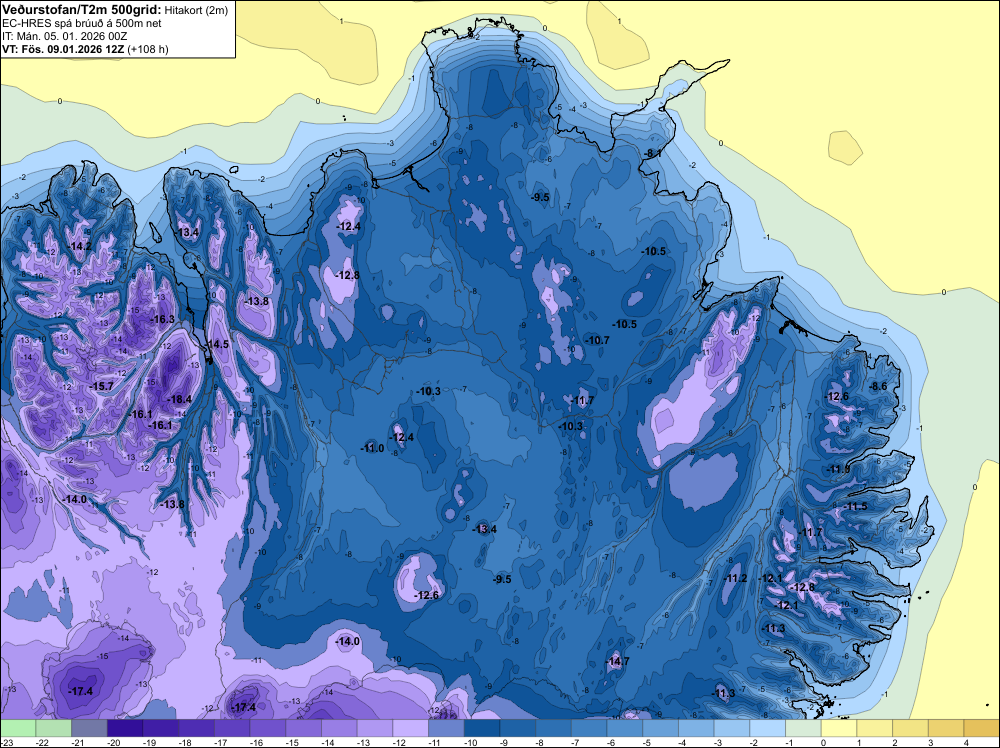Image resolution: width=1000 pixels, height=748 pixels.
Task: Click the -18.4 temperature label
Action: [179, 399]
